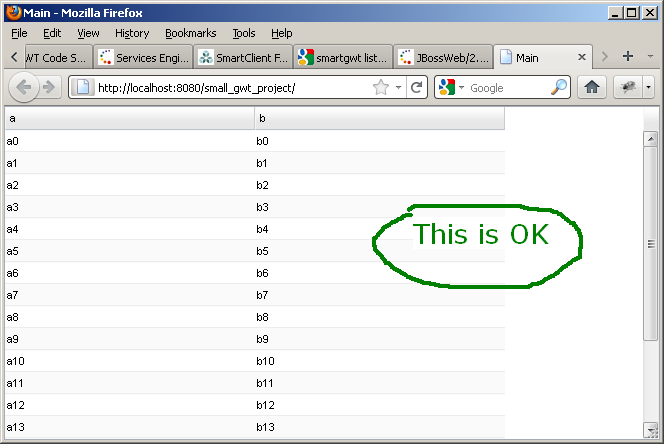Click the page's vertical scrollbar thumb

(650, 243)
